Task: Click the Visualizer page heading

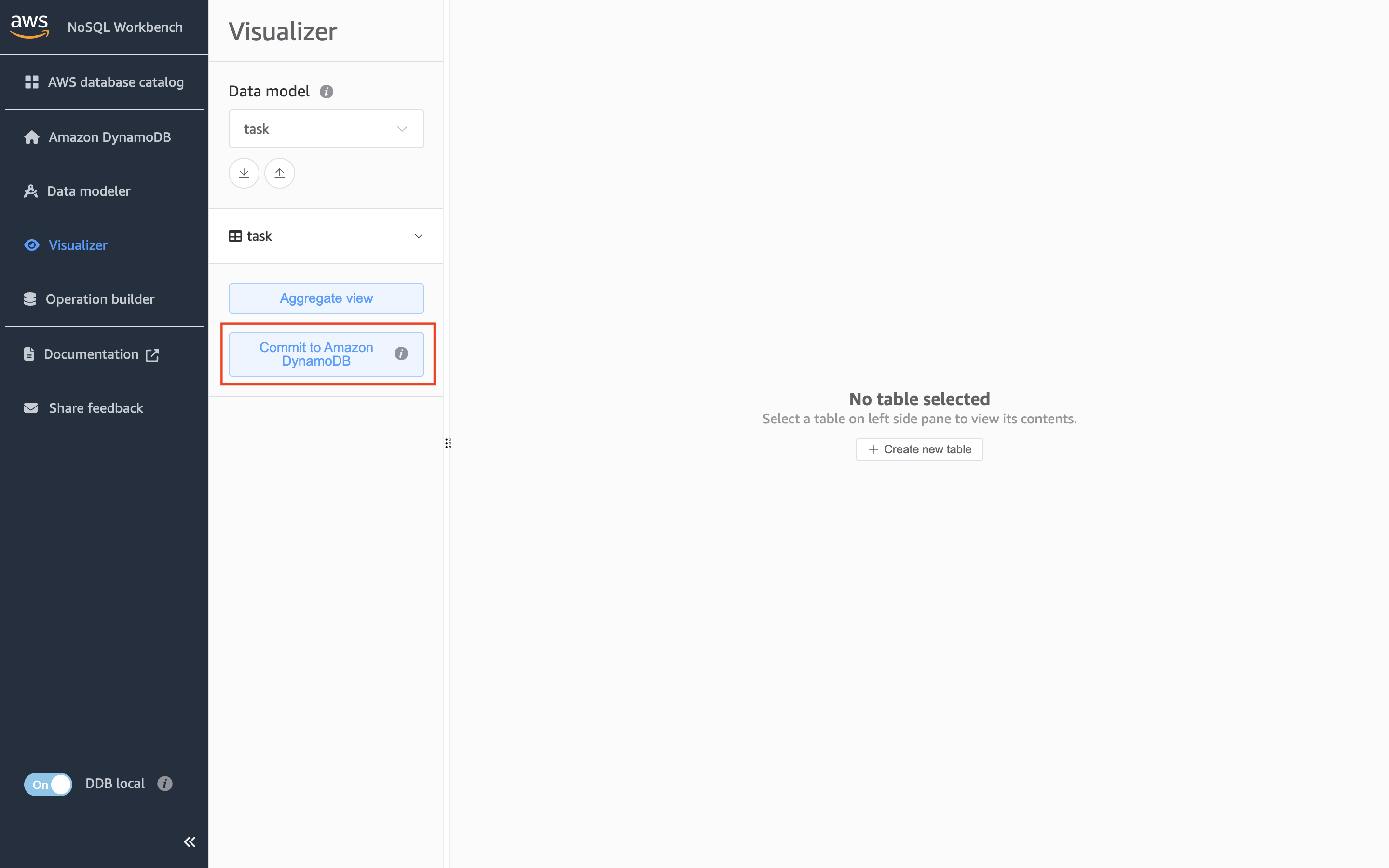Action: [x=283, y=31]
